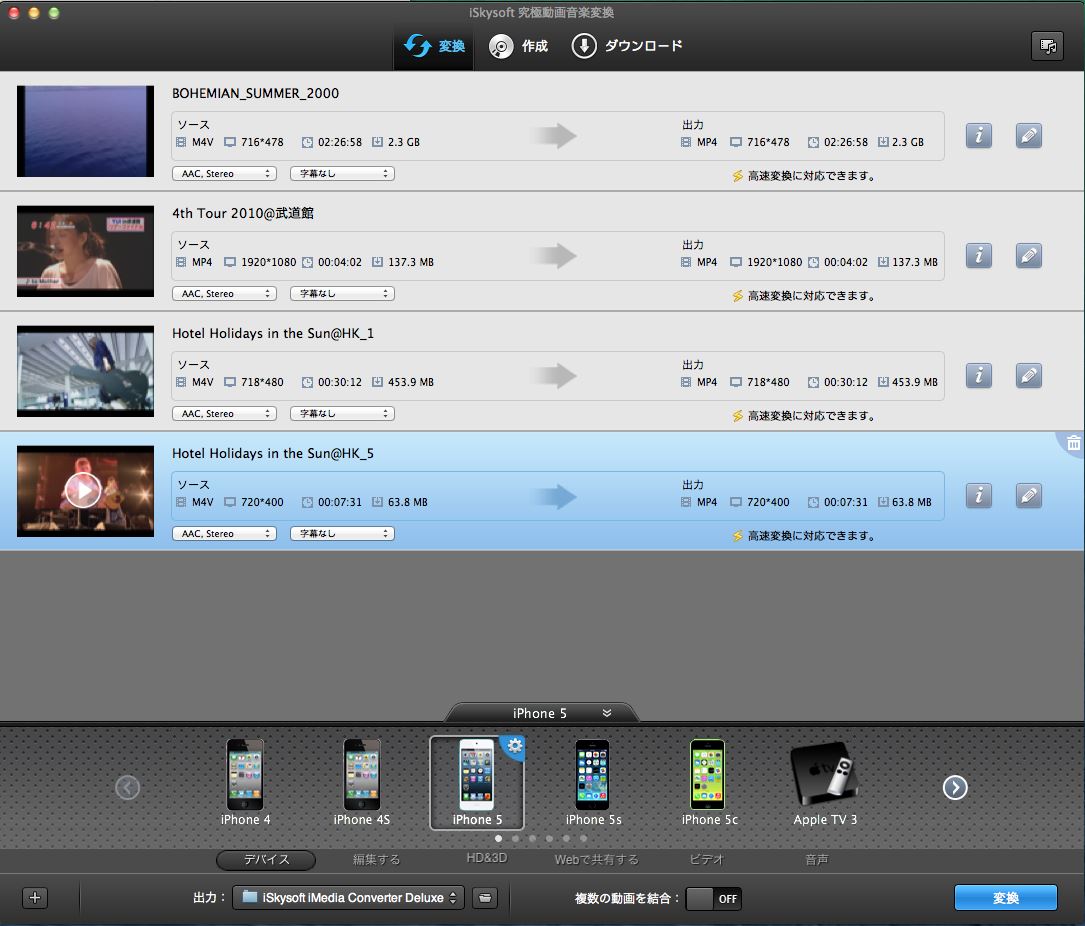
Task: Select the BOHEMIAN_SUMMER_2000 thumbnail
Action: tap(85, 131)
